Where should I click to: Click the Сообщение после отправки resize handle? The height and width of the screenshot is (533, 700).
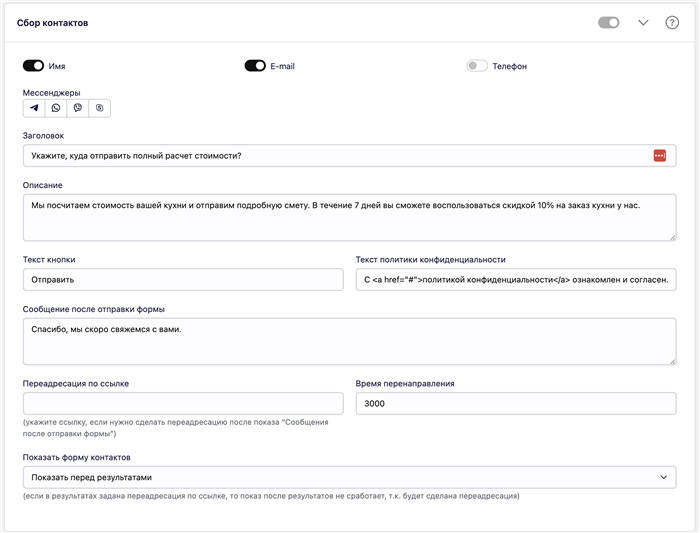click(x=672, y=361)
